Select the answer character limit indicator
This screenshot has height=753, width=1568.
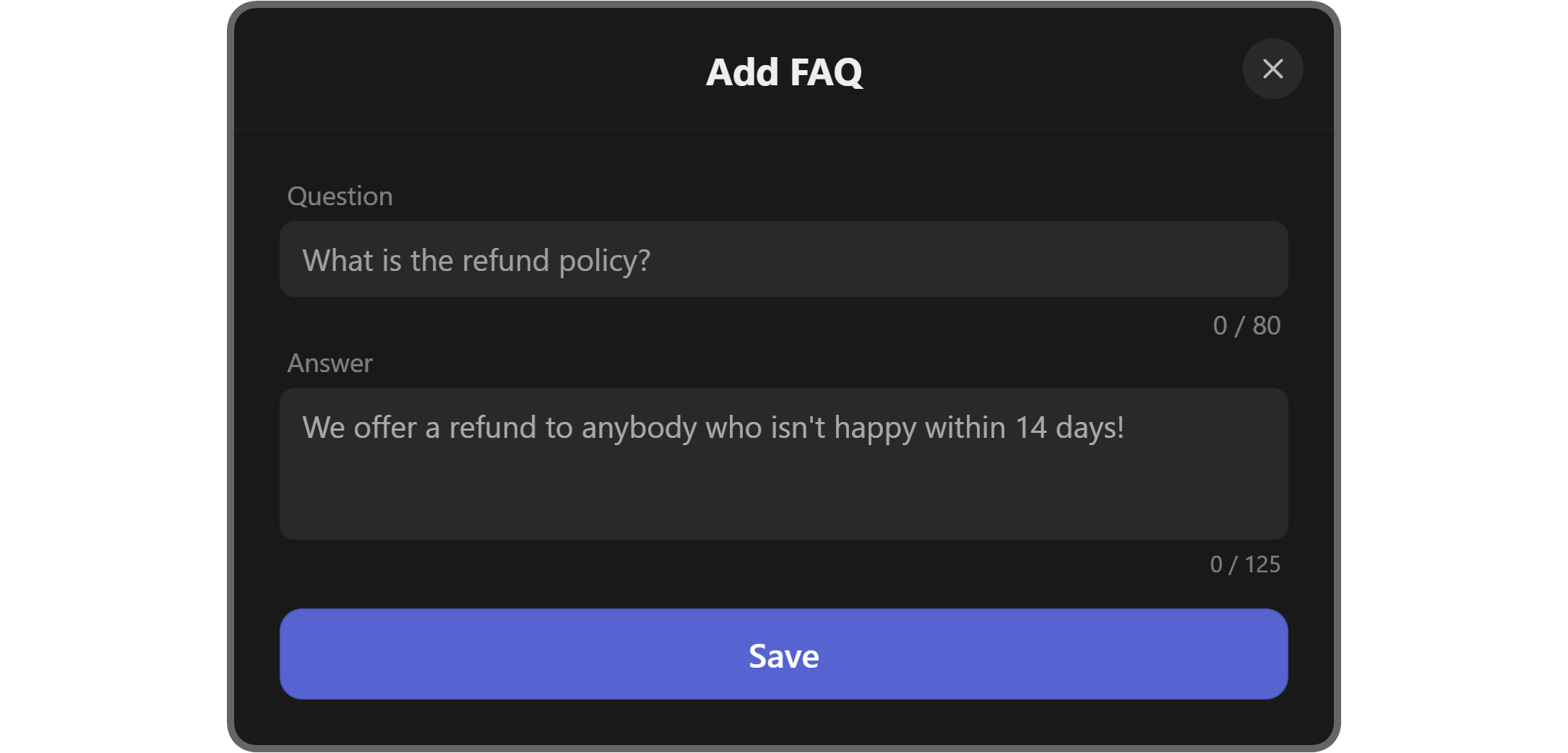[x=1245, y=564]
